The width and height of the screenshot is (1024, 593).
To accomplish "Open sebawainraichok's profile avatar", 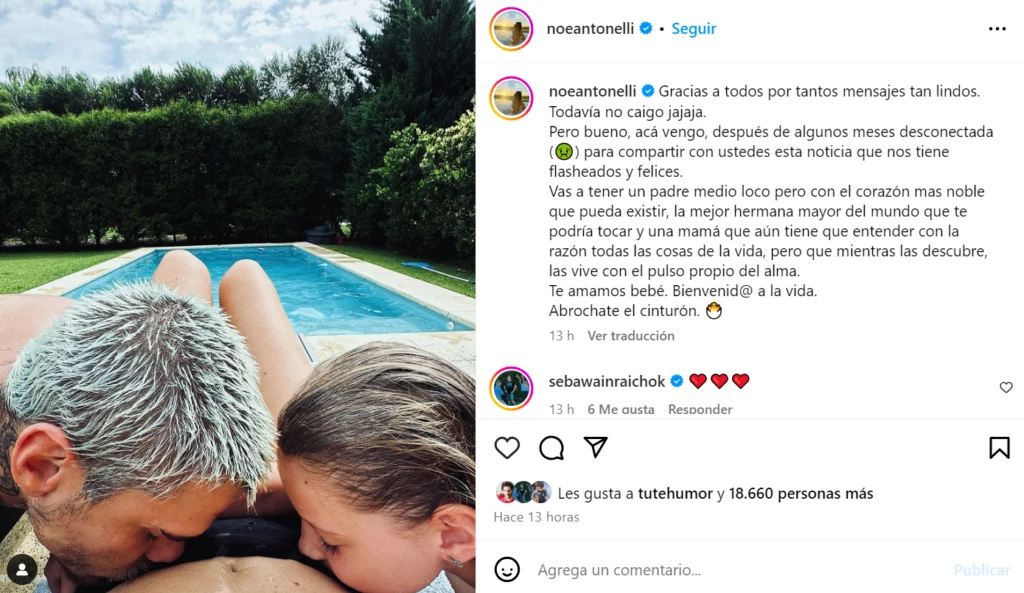I will tap(511, 388).
